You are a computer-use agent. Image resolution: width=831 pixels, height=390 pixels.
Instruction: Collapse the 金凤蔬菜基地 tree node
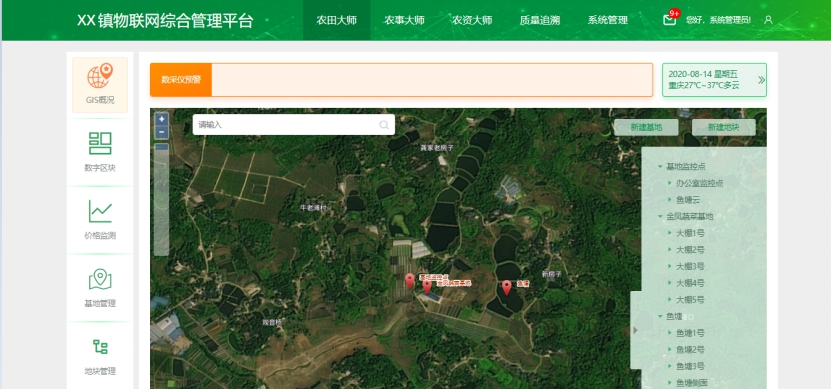coord(660,217)
